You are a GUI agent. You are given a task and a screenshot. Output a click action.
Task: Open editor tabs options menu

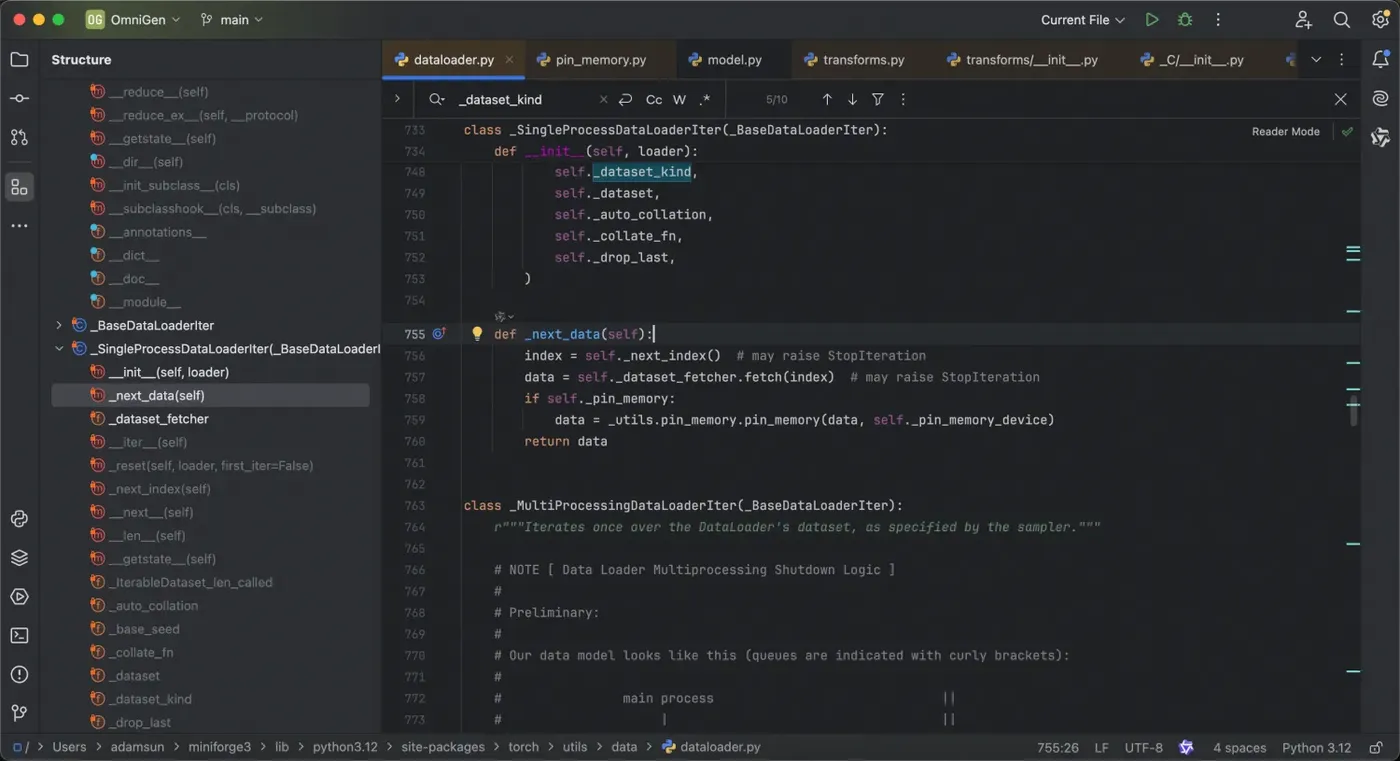click(1342, 60)
